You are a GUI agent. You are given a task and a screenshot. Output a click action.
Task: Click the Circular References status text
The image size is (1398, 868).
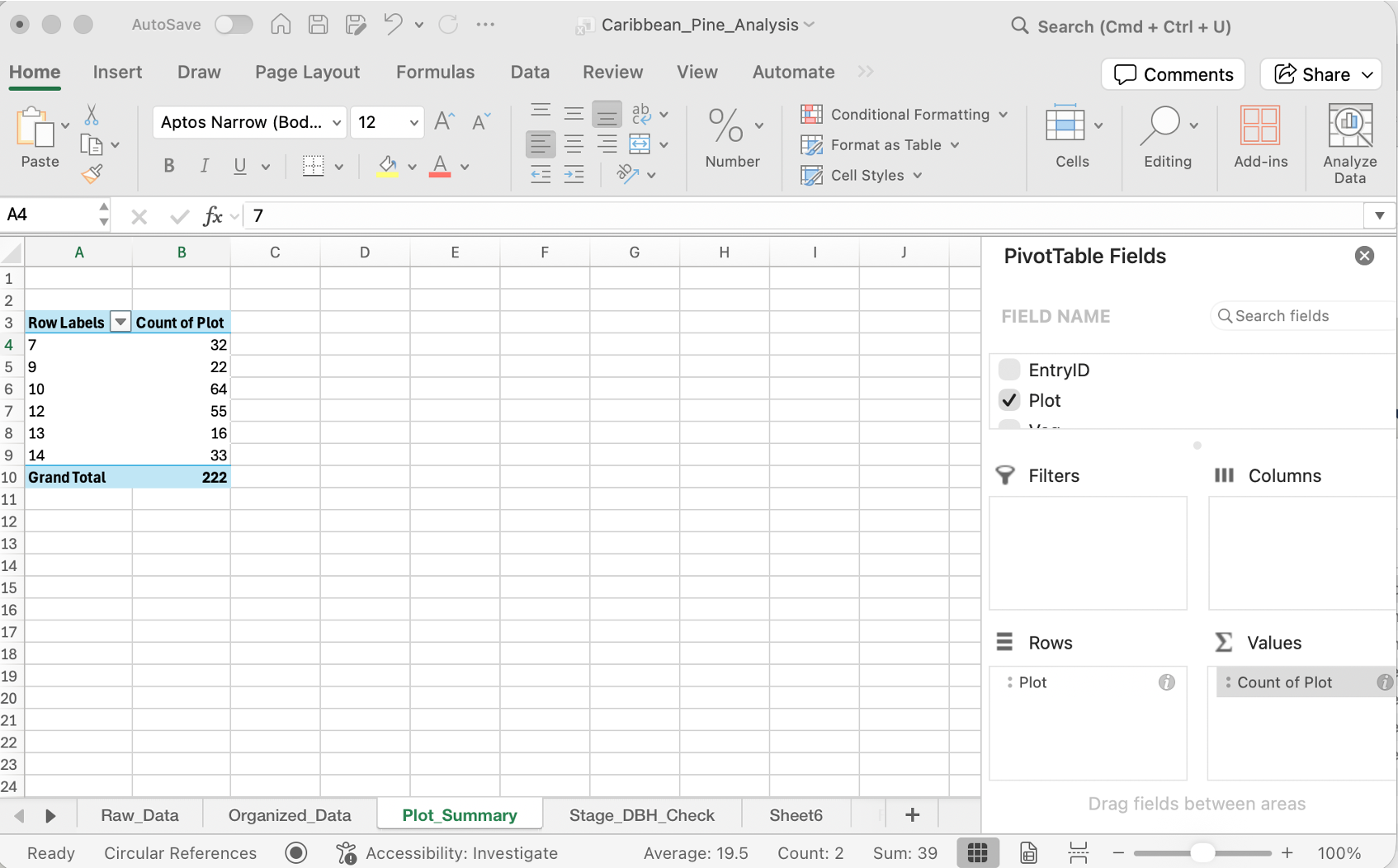coord(180,853)
